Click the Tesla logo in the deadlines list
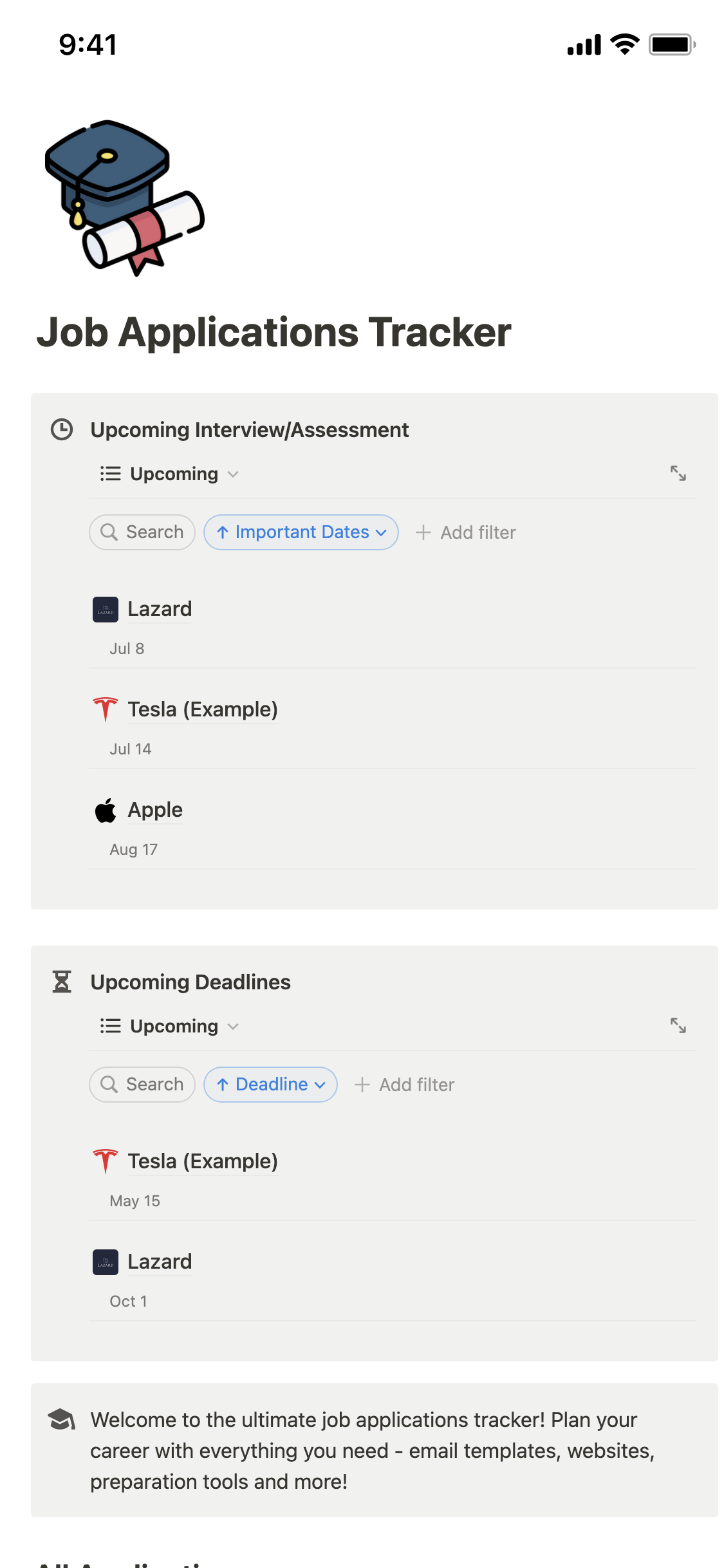 pyautogui.click(x=106, y=1161)
